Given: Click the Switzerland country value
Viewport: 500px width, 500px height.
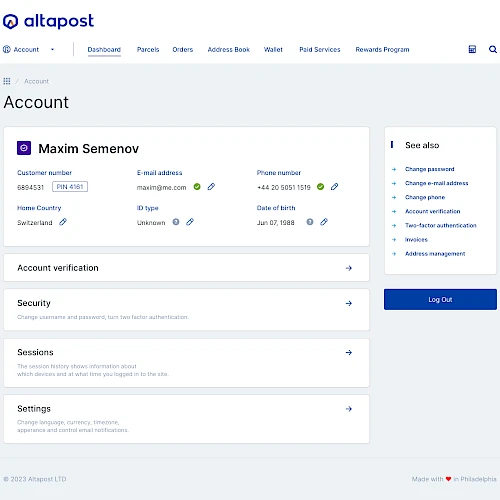Looking at the screenshot, I should (x=35, y=222).
